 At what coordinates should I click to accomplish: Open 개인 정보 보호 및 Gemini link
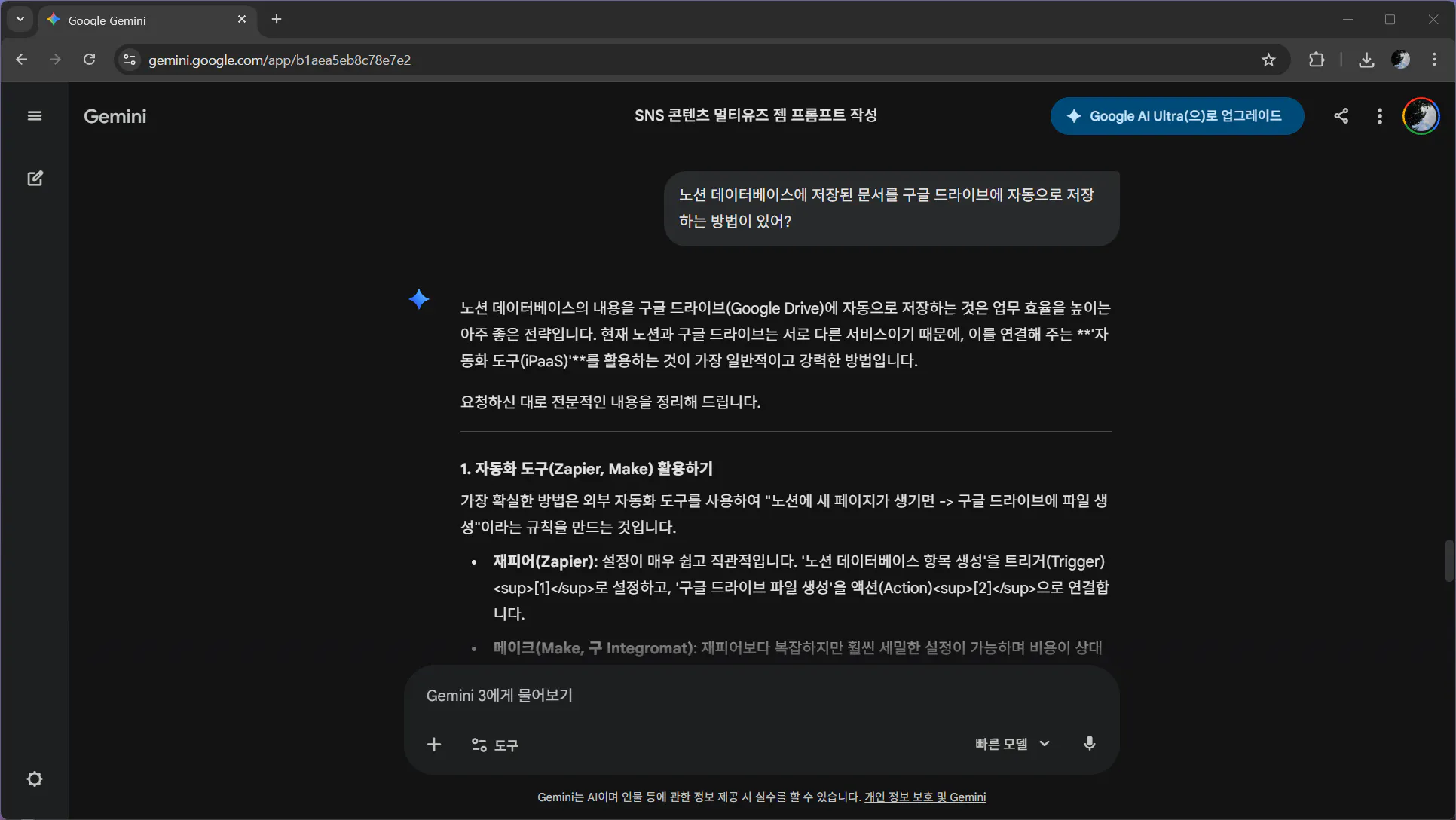(925, 797)
